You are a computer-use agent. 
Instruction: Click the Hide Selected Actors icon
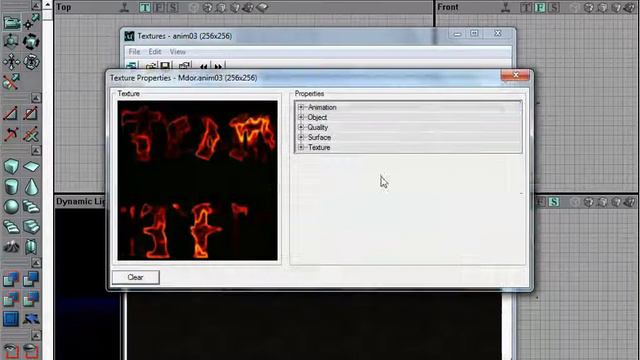coord(31,351)
